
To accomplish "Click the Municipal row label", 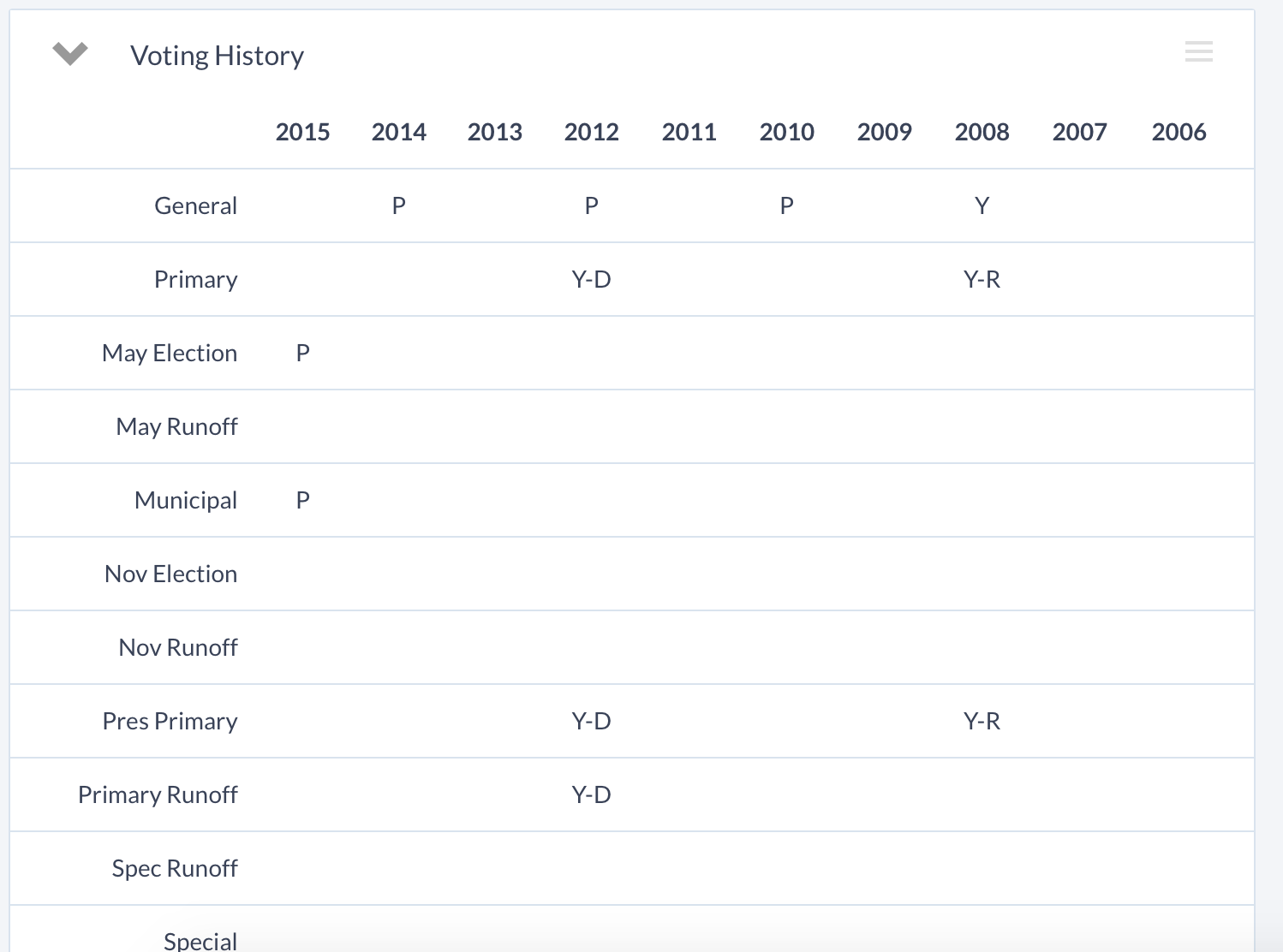I will tap(186, 500).
